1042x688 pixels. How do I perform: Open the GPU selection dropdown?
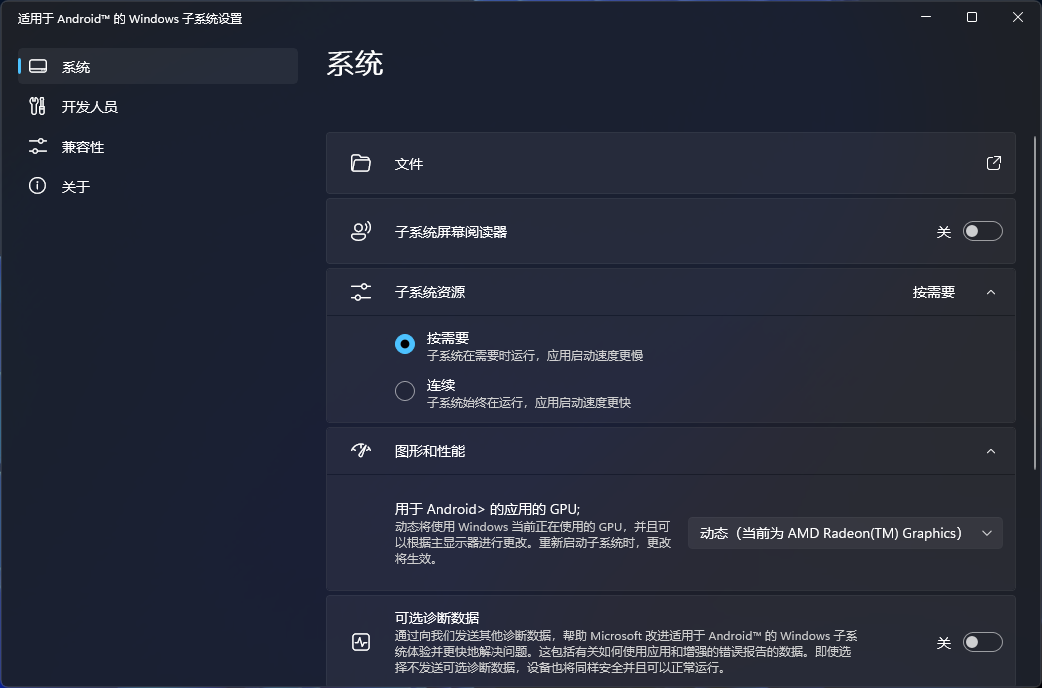pyautogui.click(x=845, y=533)
